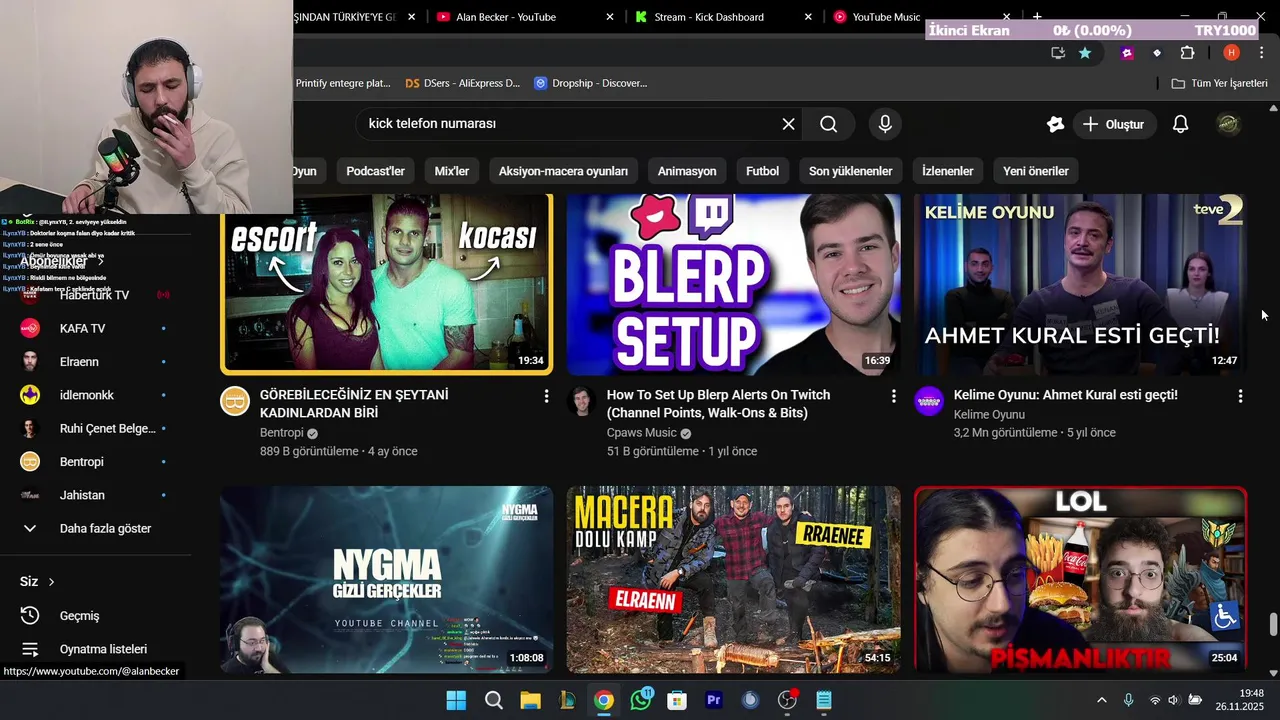This screenshot has width=1280, height=720.
Task: Open Dropship bookmark in bookmarks bar
Action: click(x=591, y=83)
